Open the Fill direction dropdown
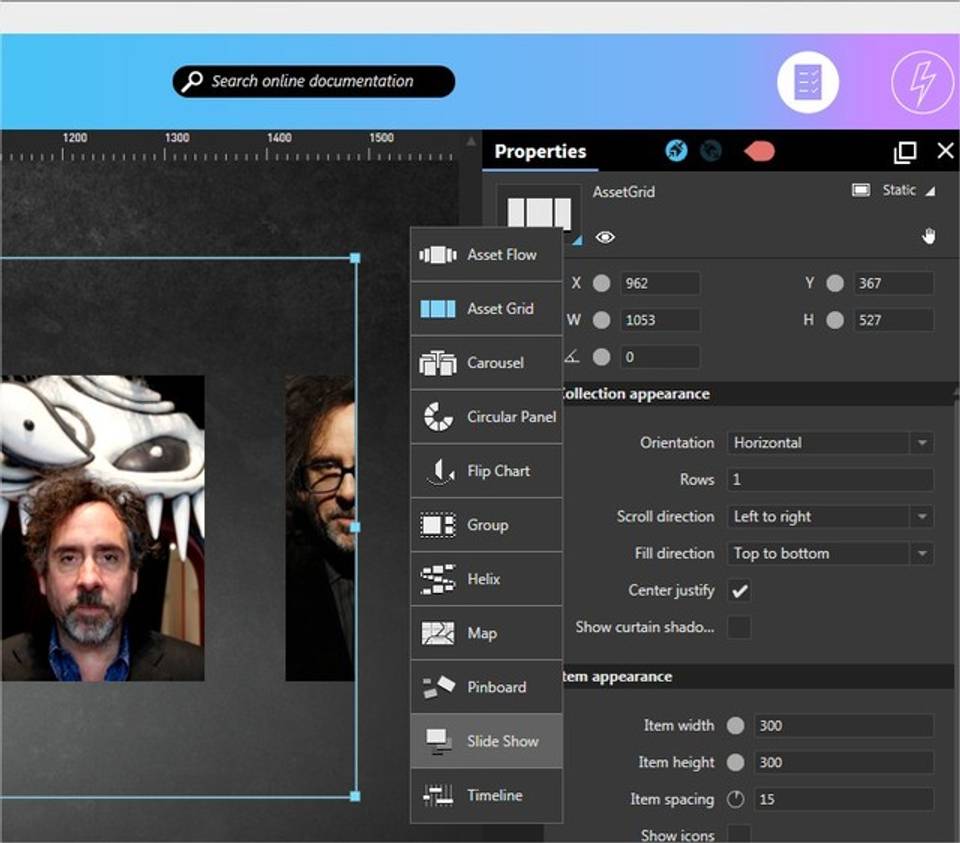The image size is (960, 843). tap(921, 554)
